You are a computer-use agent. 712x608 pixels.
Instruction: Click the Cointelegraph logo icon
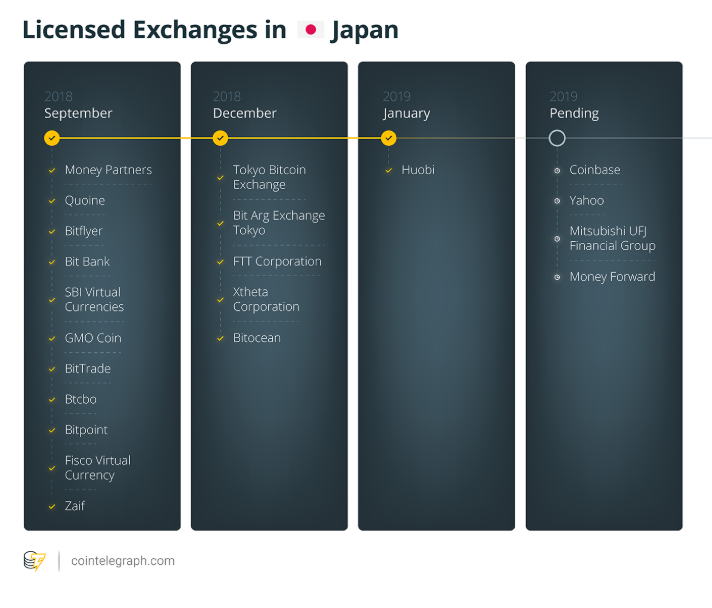[x=35, y=561]
